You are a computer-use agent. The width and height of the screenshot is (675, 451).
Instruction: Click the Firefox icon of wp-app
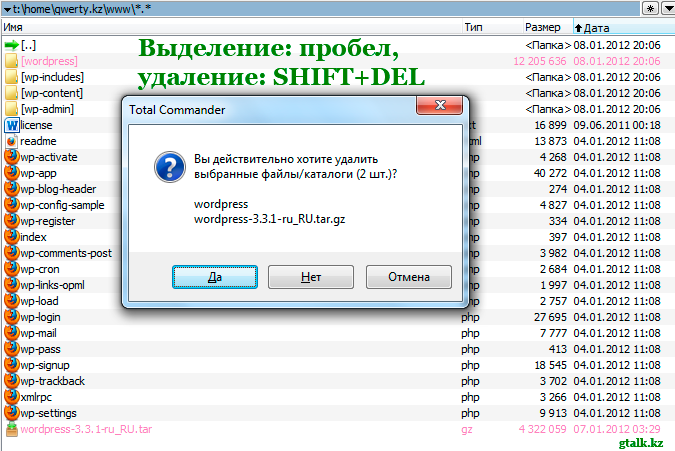click(12, 173)
